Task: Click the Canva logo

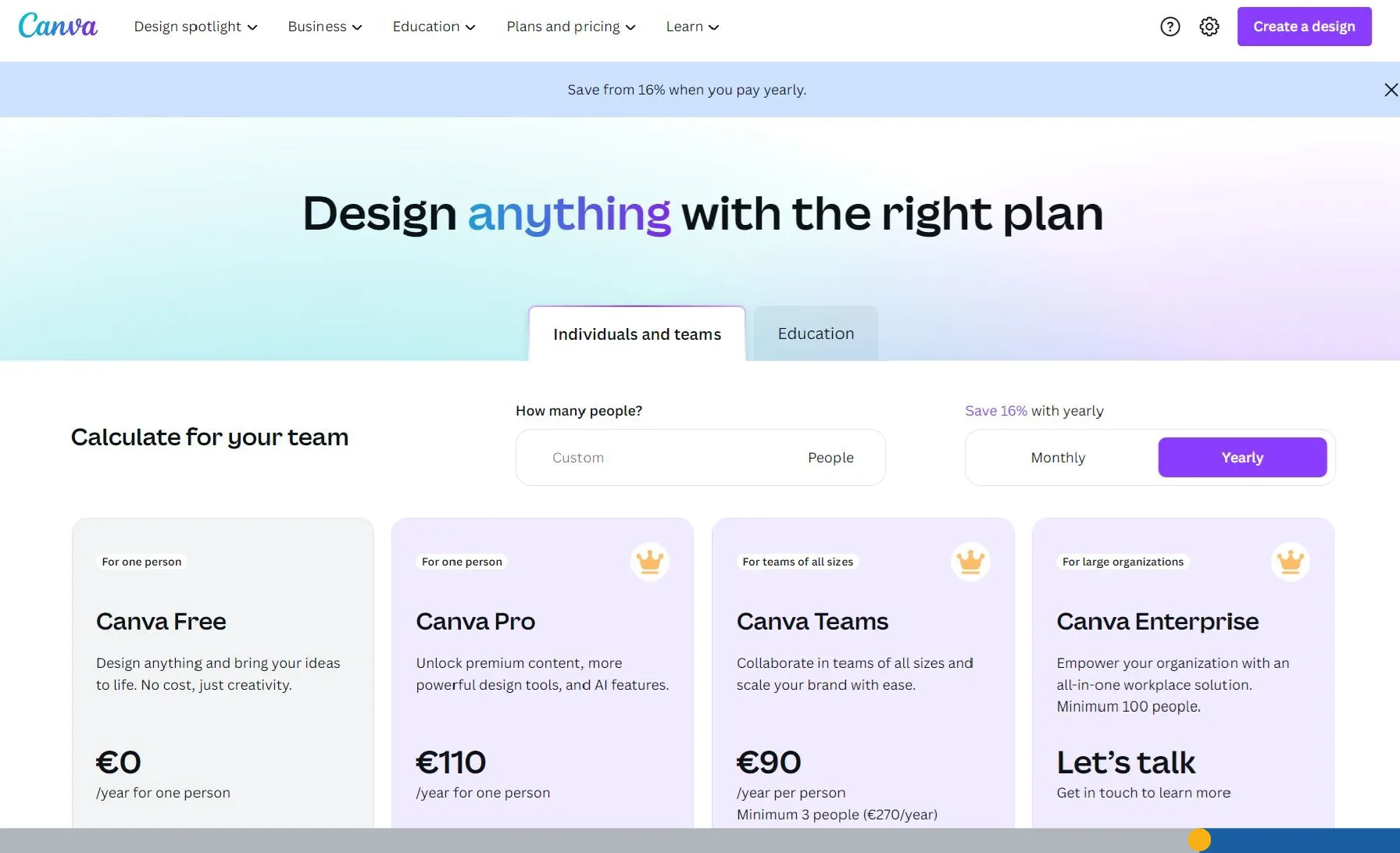Action: tap(58, 26)
